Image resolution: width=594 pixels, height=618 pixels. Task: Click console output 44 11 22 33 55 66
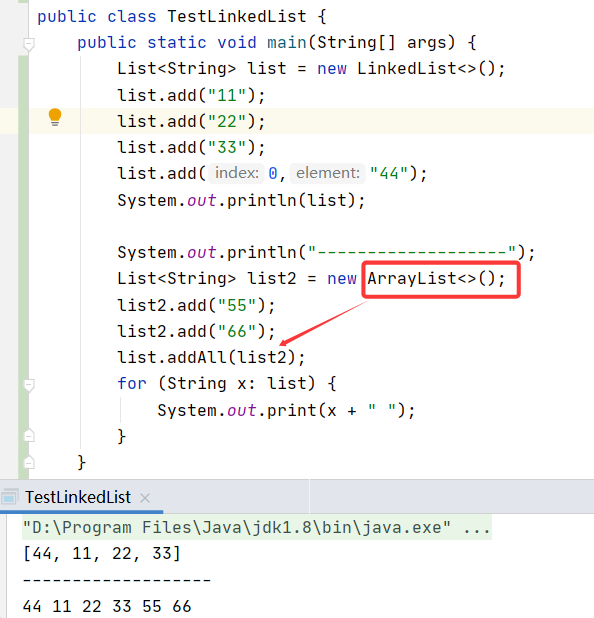(x=107, y=606)
